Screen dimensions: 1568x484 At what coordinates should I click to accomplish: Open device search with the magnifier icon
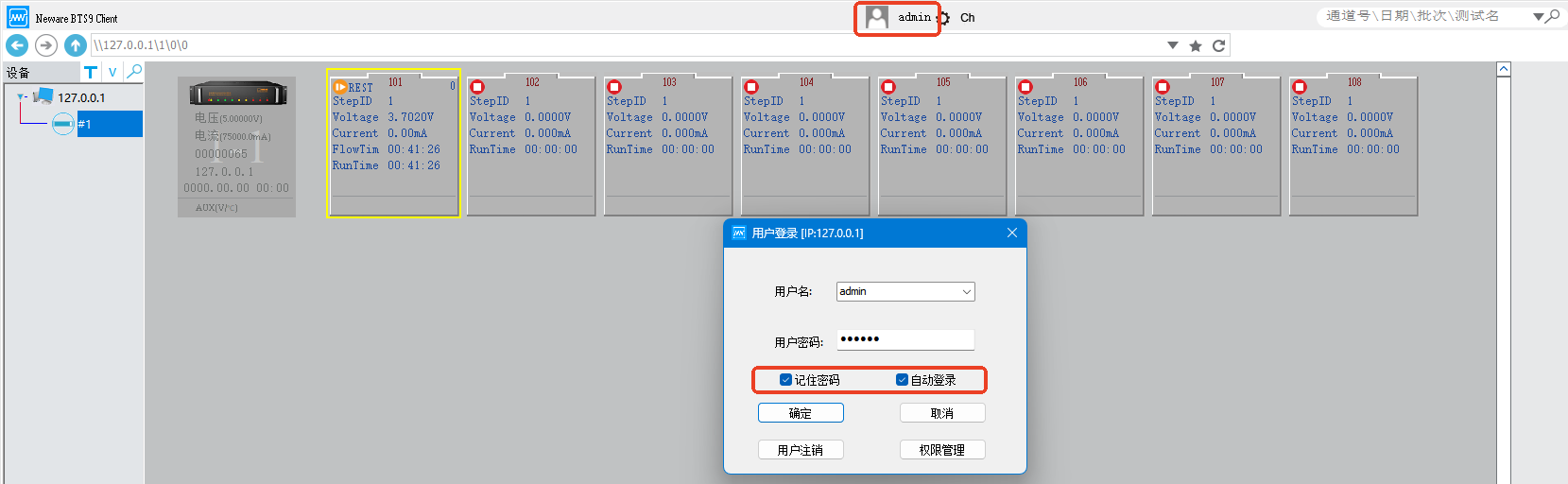coord(134,71)
